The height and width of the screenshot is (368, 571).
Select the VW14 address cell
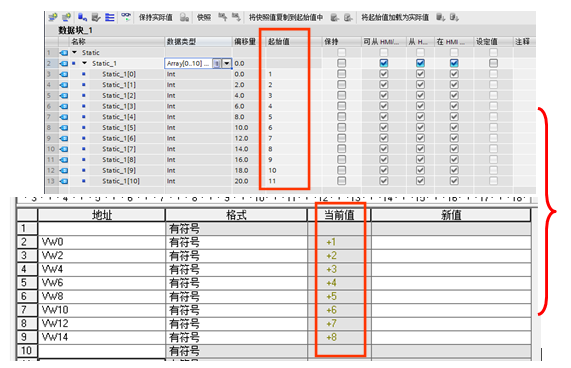(102, 337)
